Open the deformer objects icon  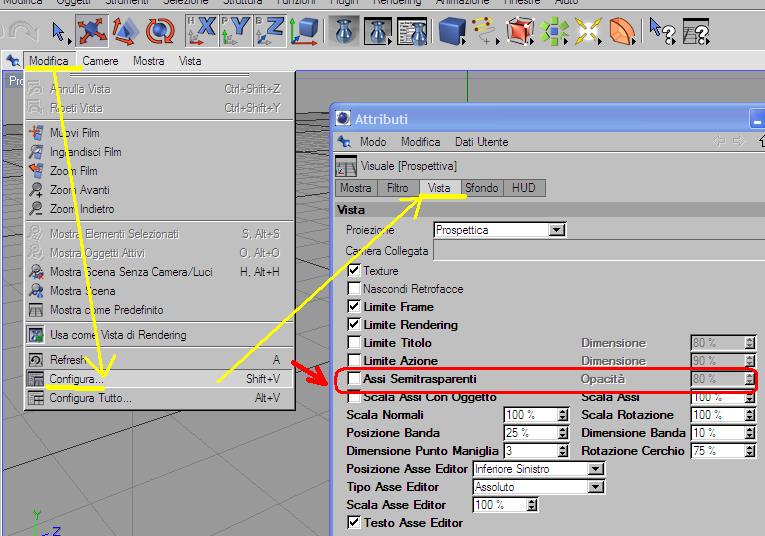(622, 32)
